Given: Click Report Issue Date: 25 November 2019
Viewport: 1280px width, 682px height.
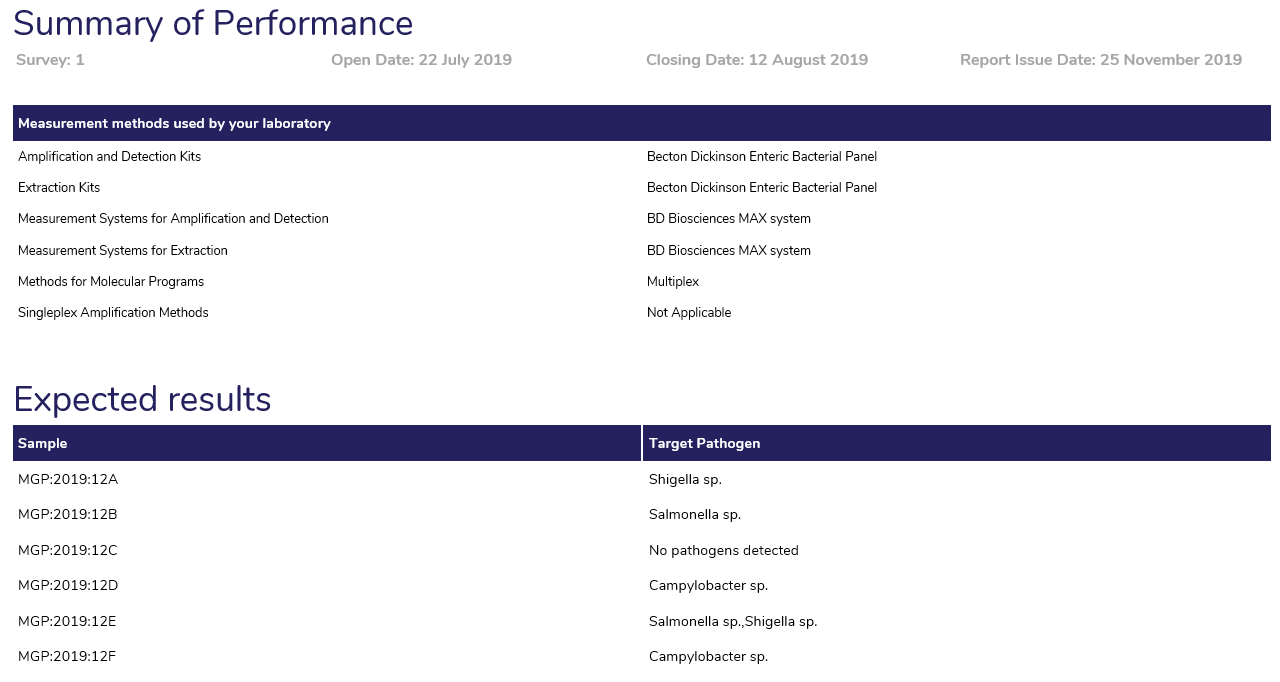Looking at the screenshot, I should click(1101, 60).
